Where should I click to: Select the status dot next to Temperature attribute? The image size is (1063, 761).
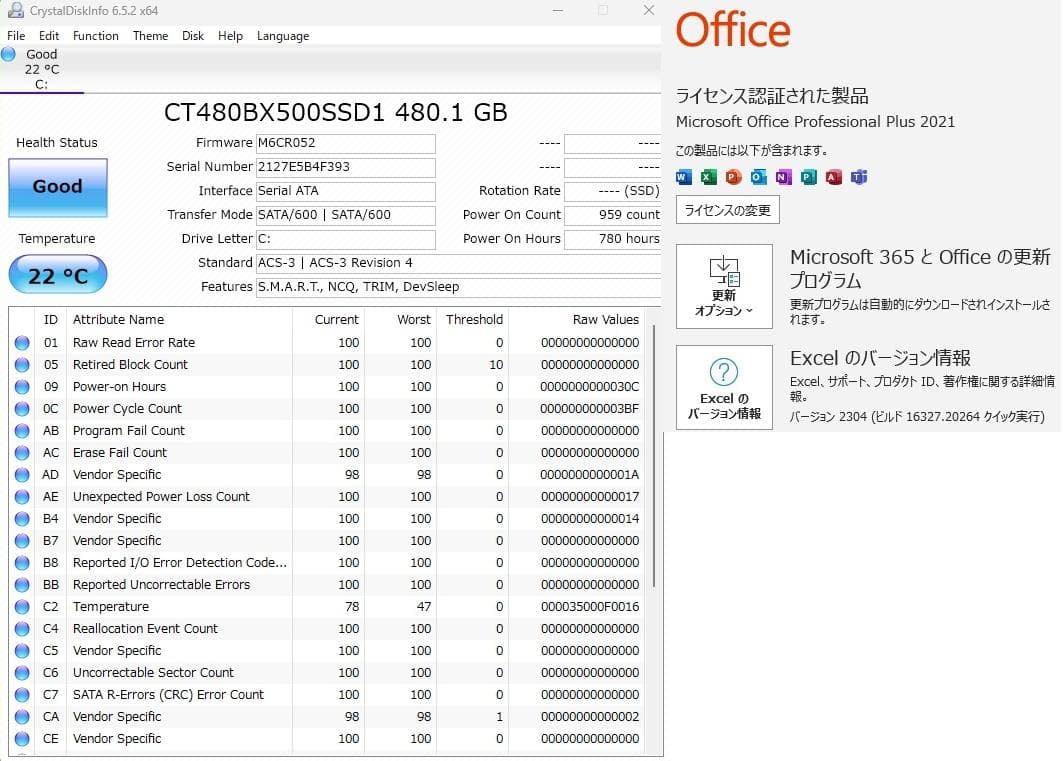click(x=24, y=606)
